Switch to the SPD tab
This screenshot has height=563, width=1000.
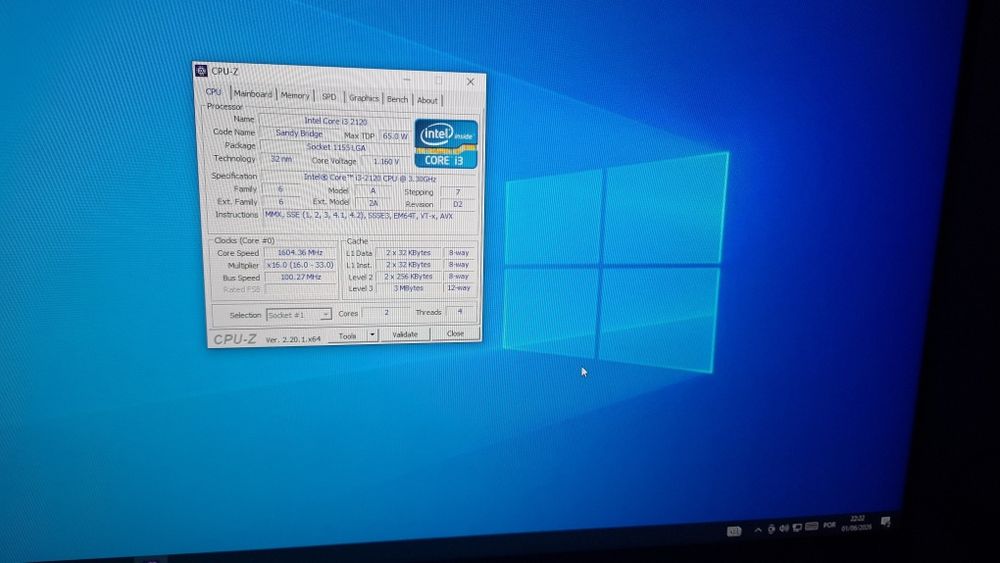coord(329,97)
